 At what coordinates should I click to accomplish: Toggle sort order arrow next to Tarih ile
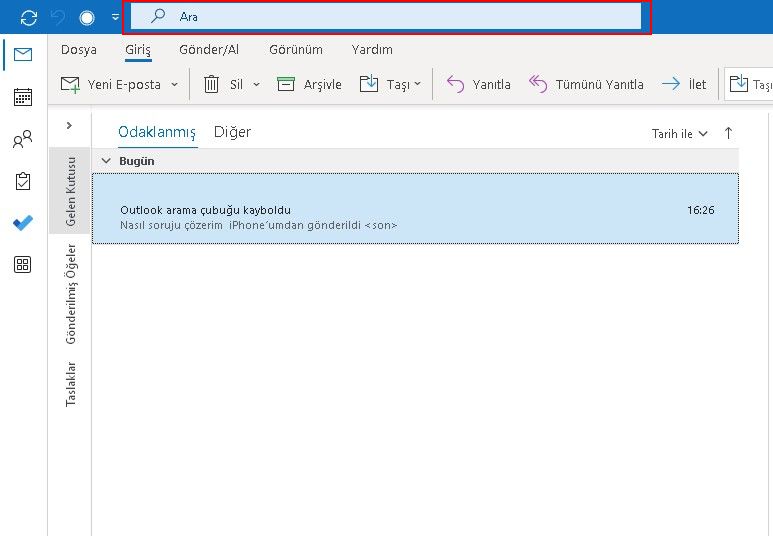click(728, 133)
